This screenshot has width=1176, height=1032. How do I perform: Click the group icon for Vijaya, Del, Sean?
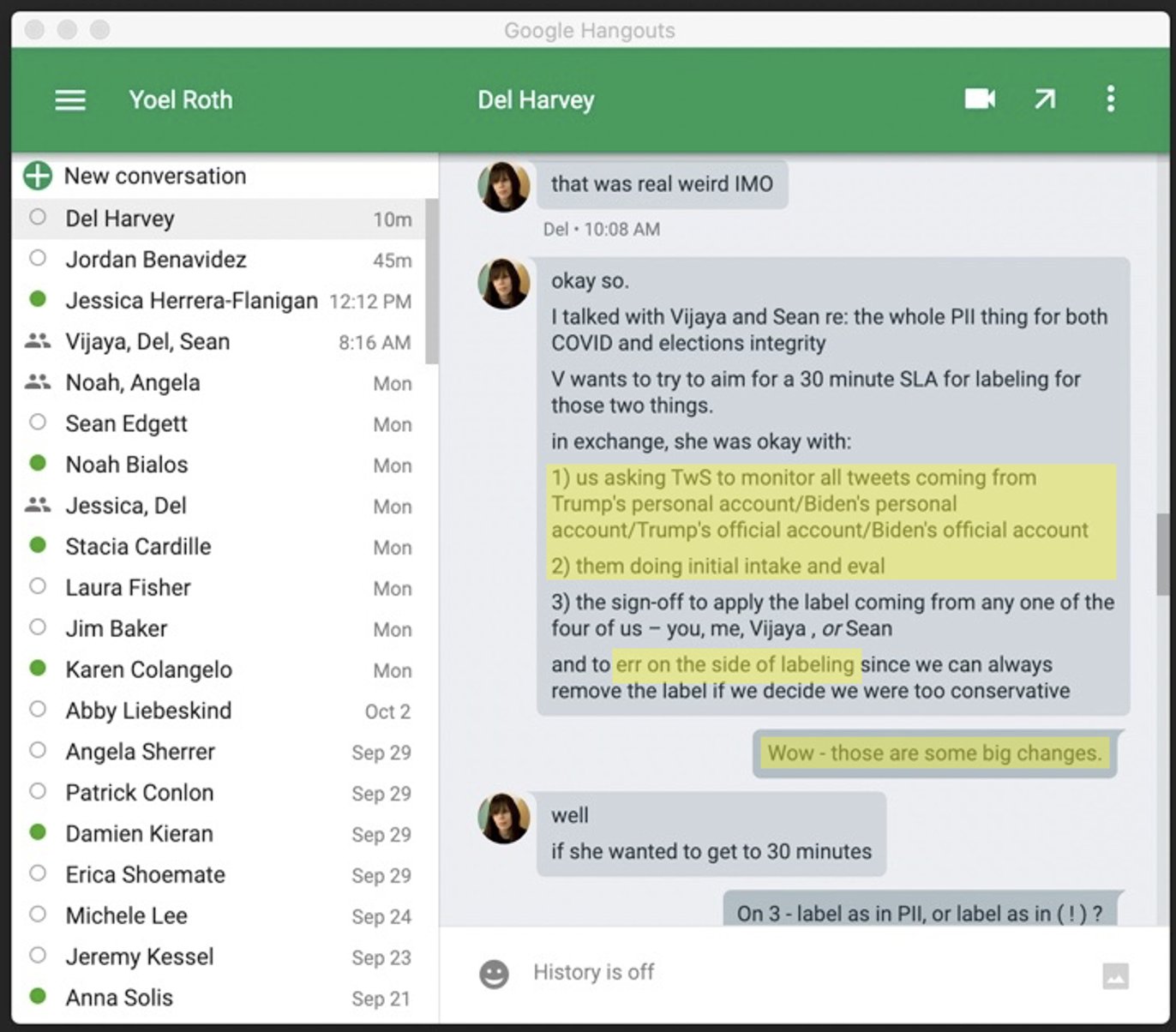click(x=37, y=341)
